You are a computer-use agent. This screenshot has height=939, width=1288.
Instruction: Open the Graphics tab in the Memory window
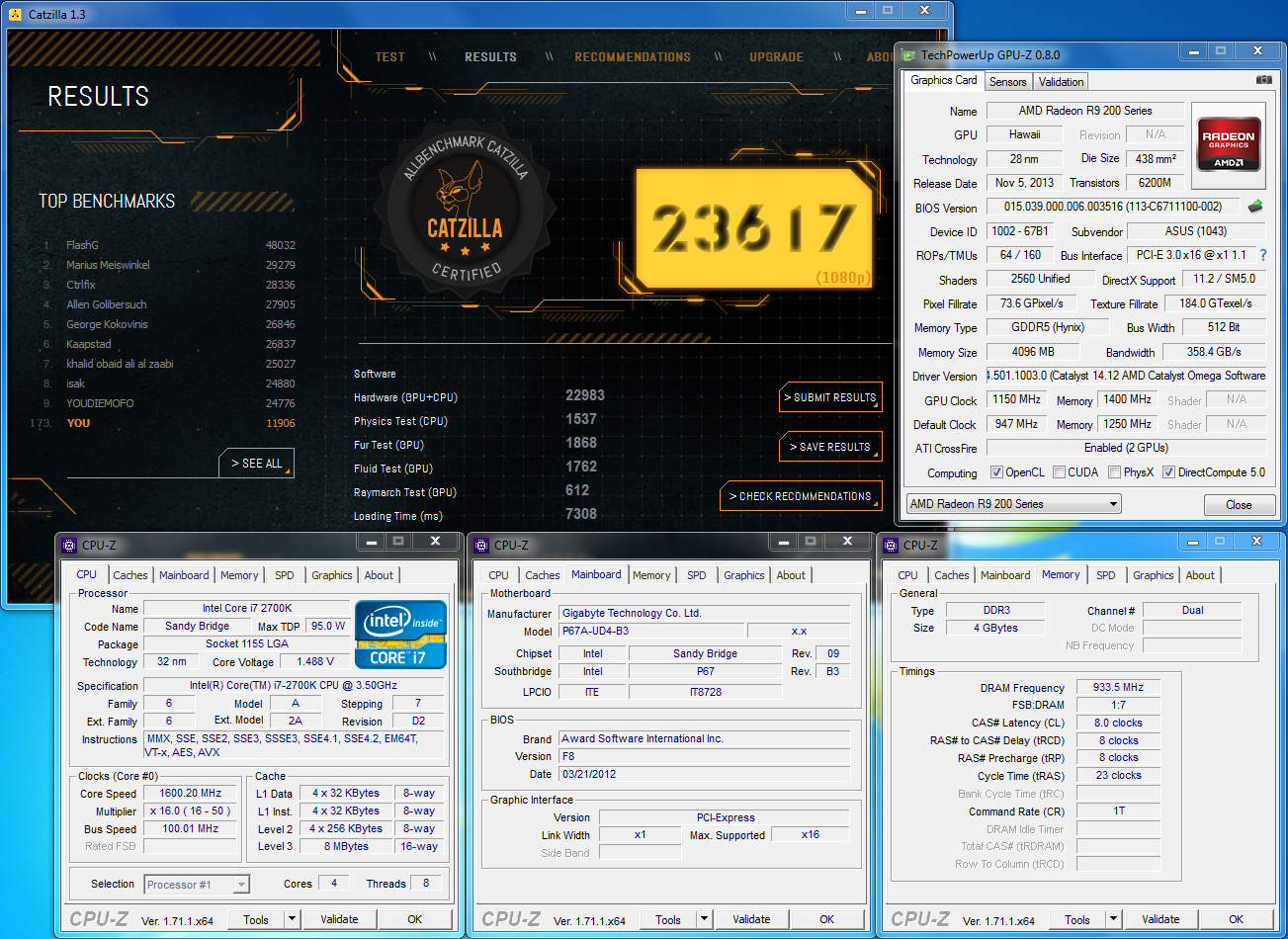[x=1154, y=575]
